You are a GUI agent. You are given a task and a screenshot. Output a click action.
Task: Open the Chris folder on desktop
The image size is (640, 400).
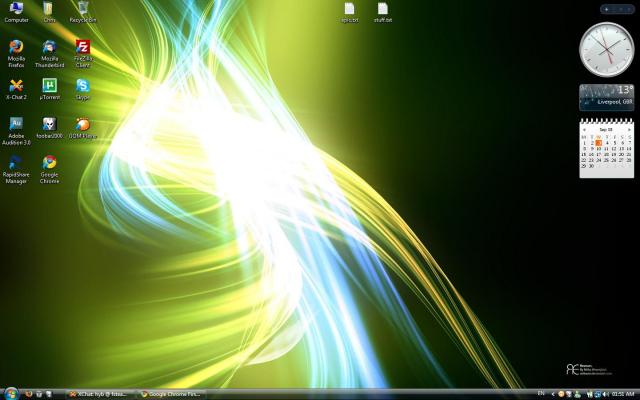click(49, 12)
